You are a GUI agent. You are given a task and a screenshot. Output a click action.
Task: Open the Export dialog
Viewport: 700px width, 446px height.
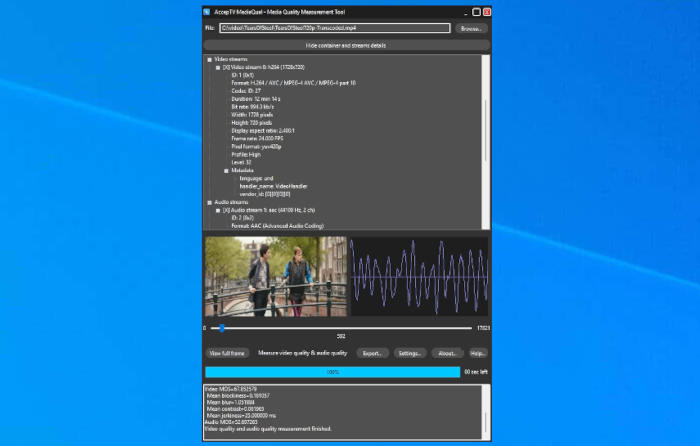click(373, 353)
